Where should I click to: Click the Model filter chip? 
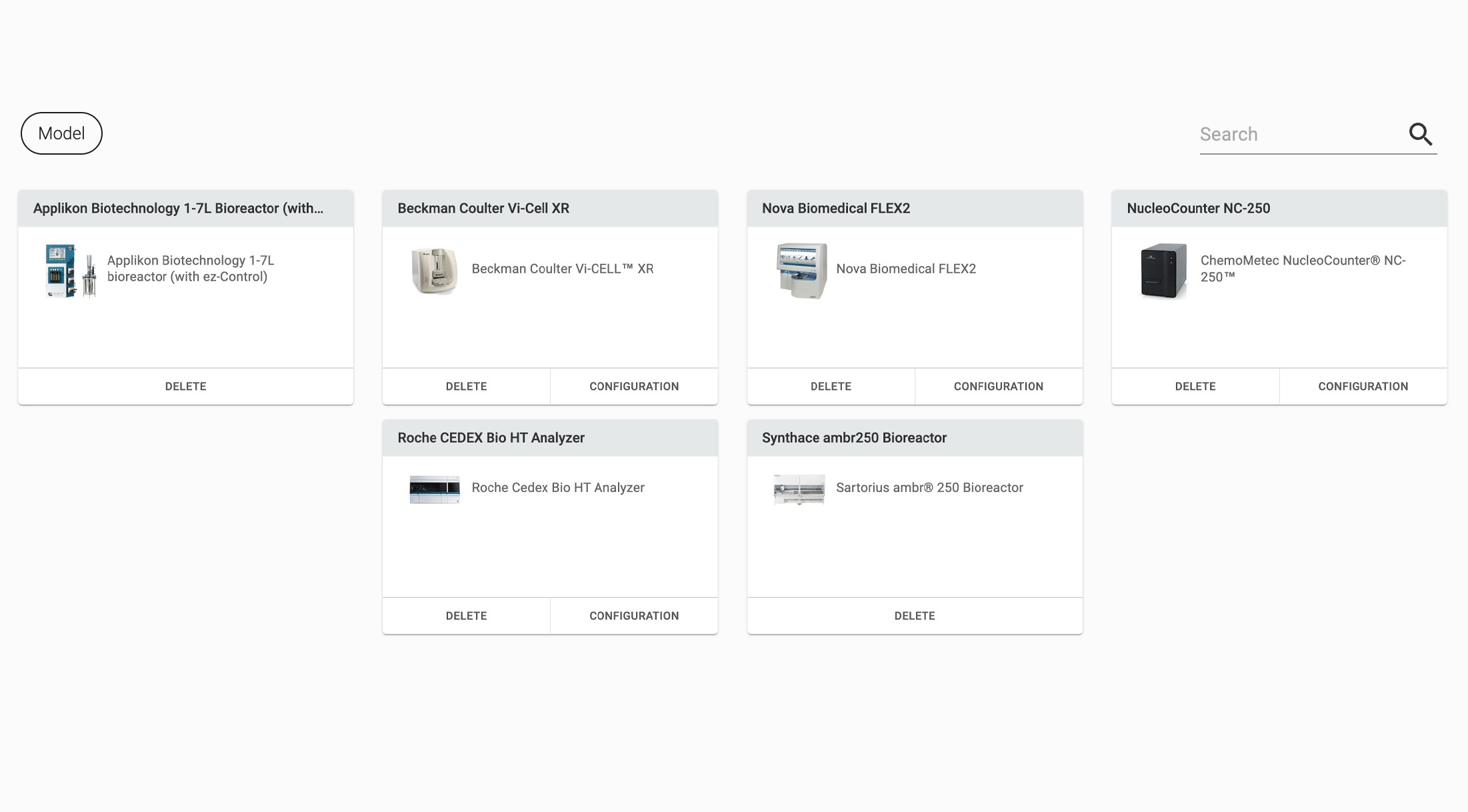[x=61, y=133]
